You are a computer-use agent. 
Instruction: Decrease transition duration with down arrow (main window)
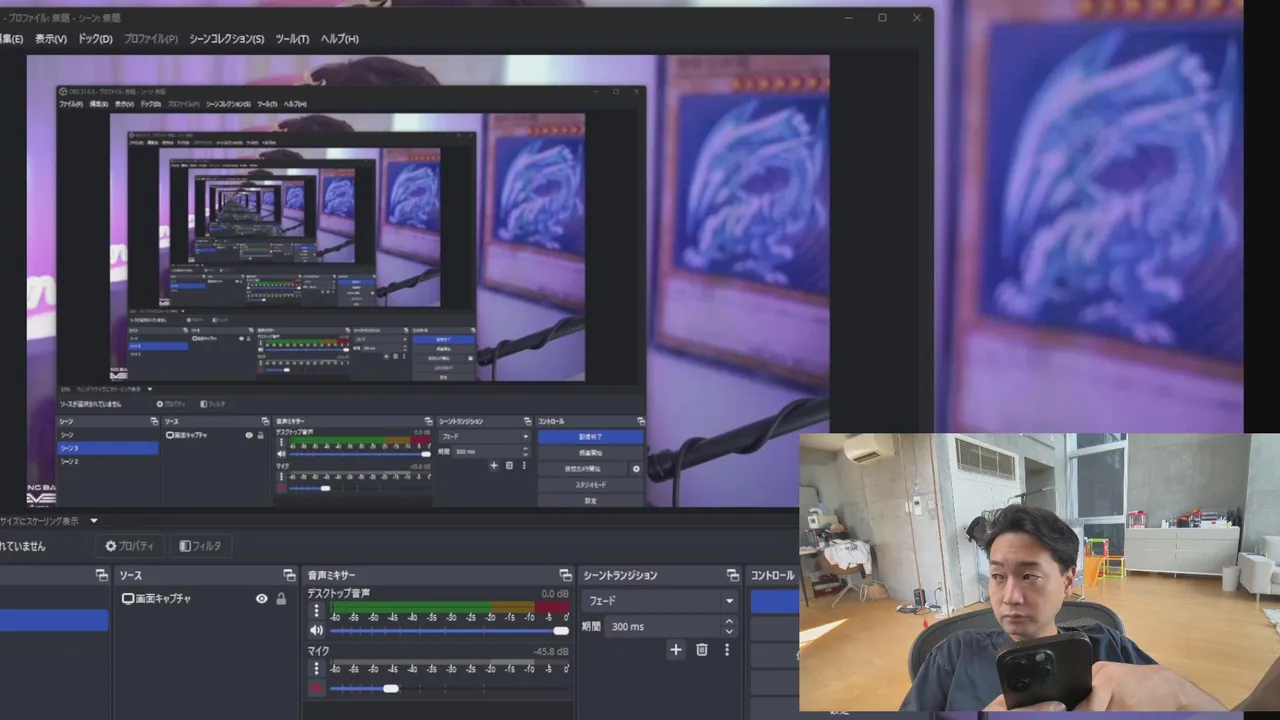click(729, 632)
